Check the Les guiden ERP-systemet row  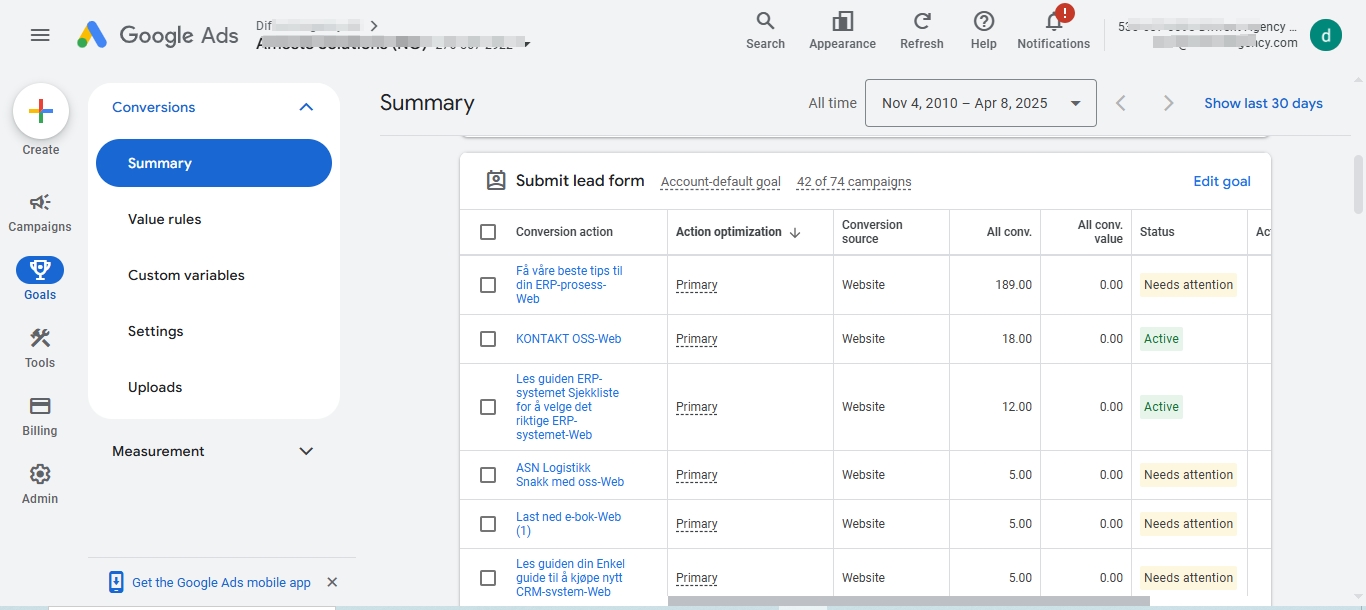(488, 407)
